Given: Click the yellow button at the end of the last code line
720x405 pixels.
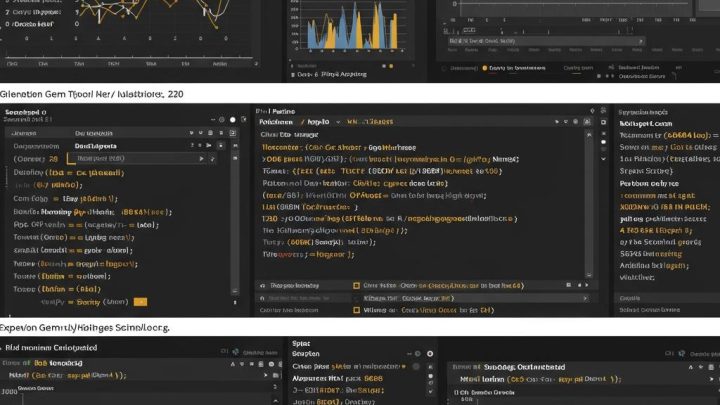Looking at the screenshot, I should [140, 301].
